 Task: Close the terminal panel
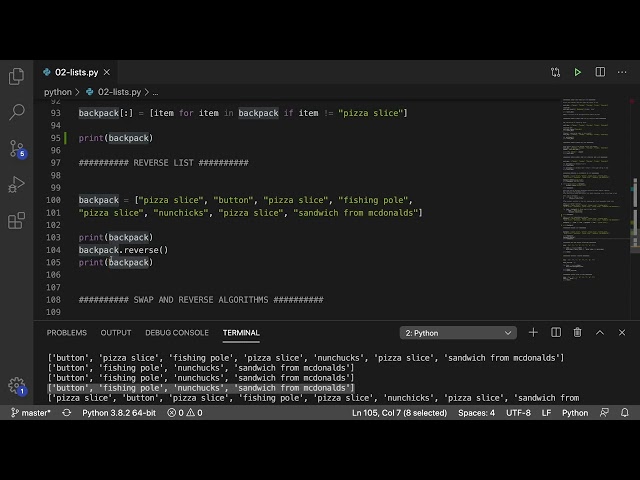[622, 333]
